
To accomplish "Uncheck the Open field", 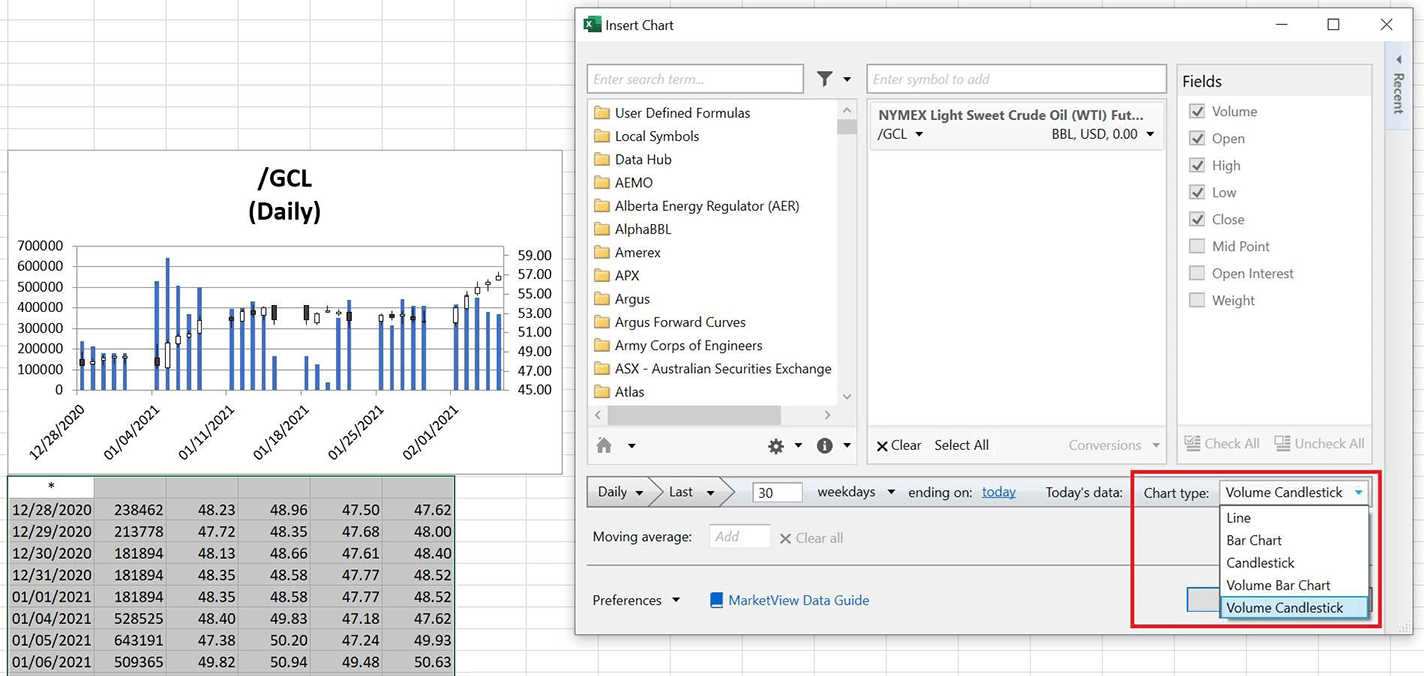I will (1197, 138).
